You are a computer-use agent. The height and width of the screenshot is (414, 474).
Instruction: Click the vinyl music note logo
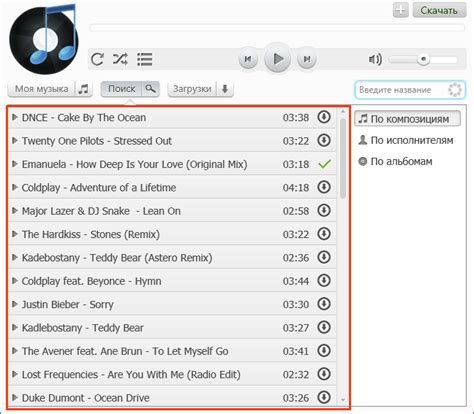pyautogui.click(x=44, y=39)
